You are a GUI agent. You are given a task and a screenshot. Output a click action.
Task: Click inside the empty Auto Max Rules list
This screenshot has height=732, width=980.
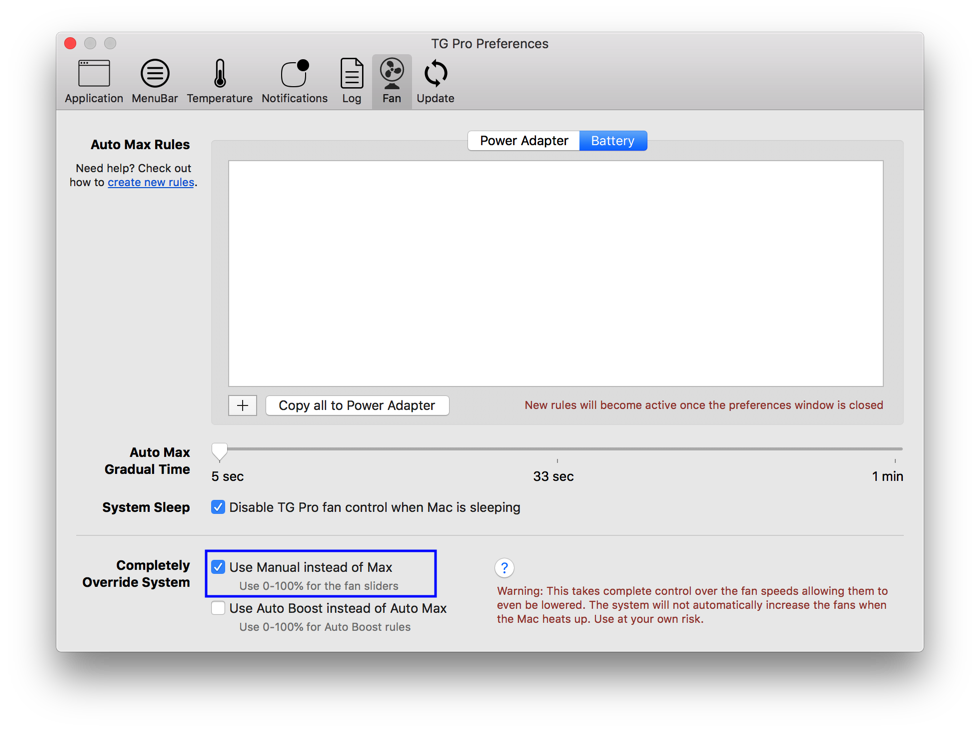pos(556,273)
